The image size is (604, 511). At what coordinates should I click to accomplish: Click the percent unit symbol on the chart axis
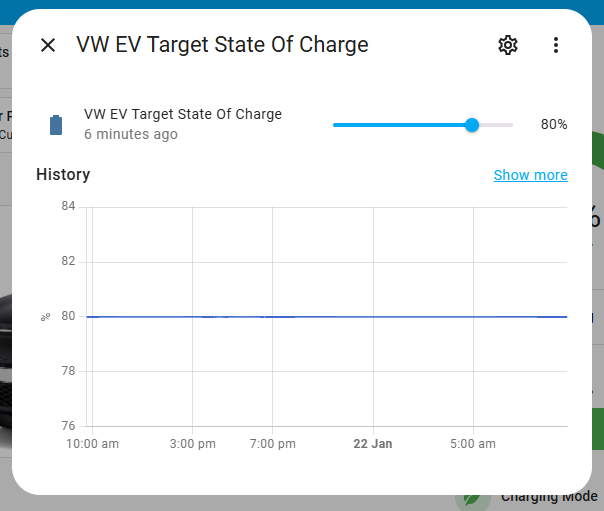pos(45,317)
